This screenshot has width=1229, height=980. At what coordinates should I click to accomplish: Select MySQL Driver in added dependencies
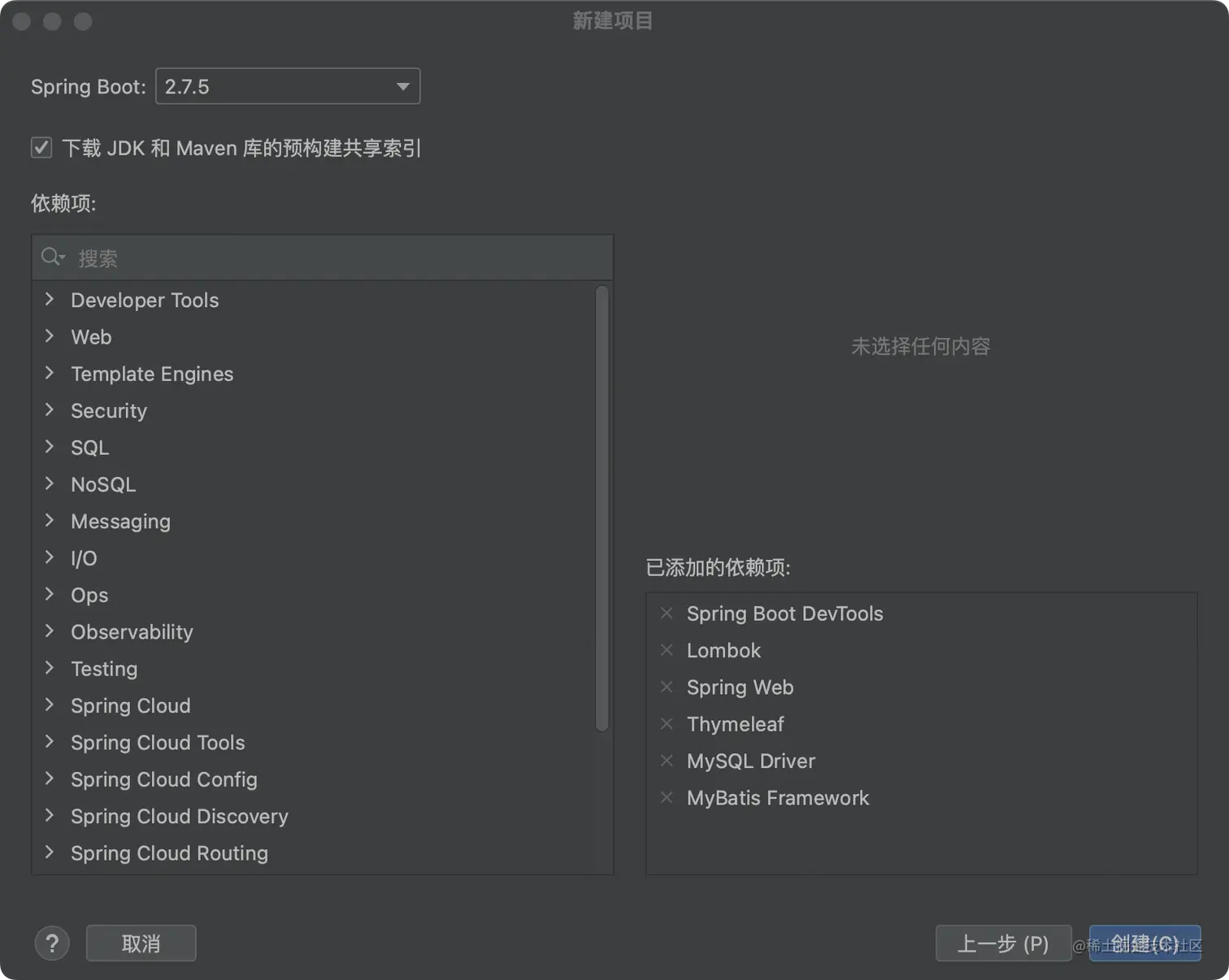(x=750, y=761)
